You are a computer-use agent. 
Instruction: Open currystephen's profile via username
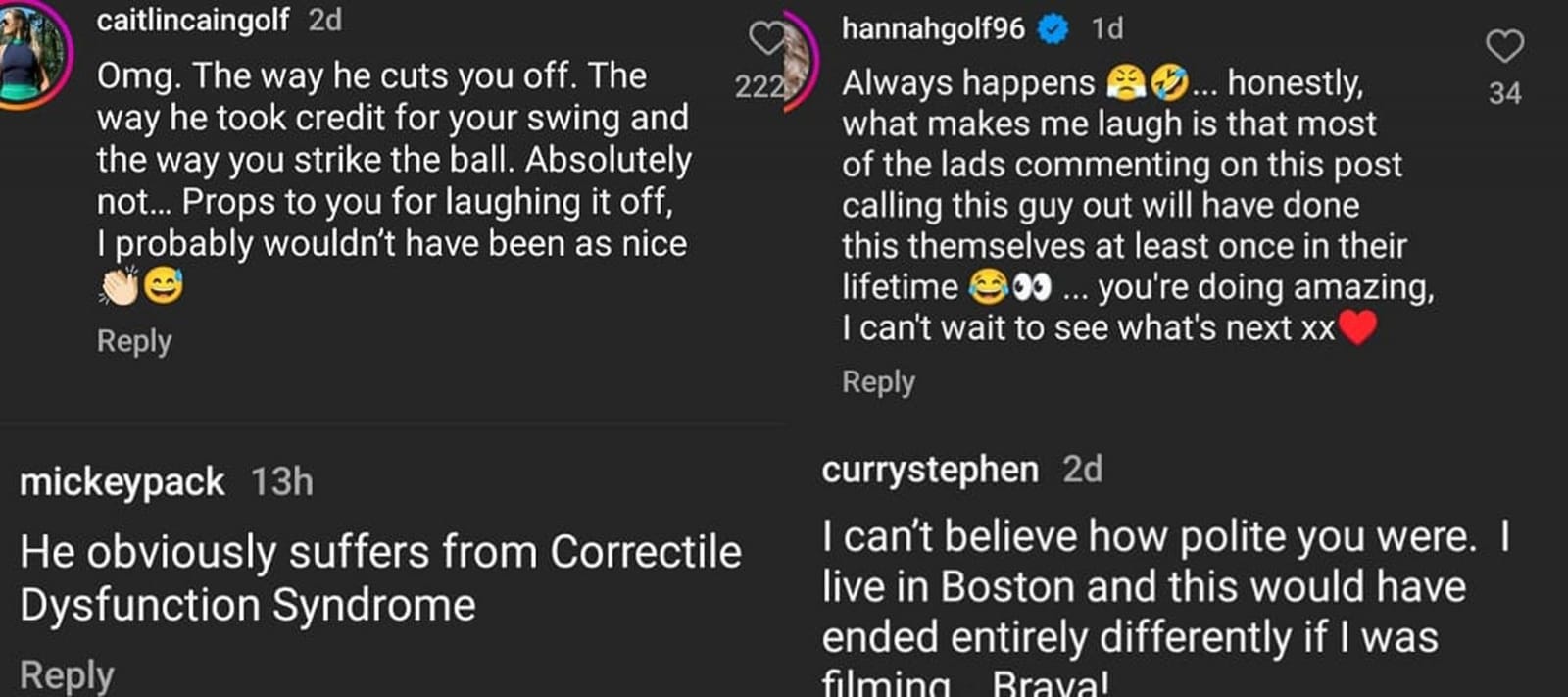tap(931, 471)
